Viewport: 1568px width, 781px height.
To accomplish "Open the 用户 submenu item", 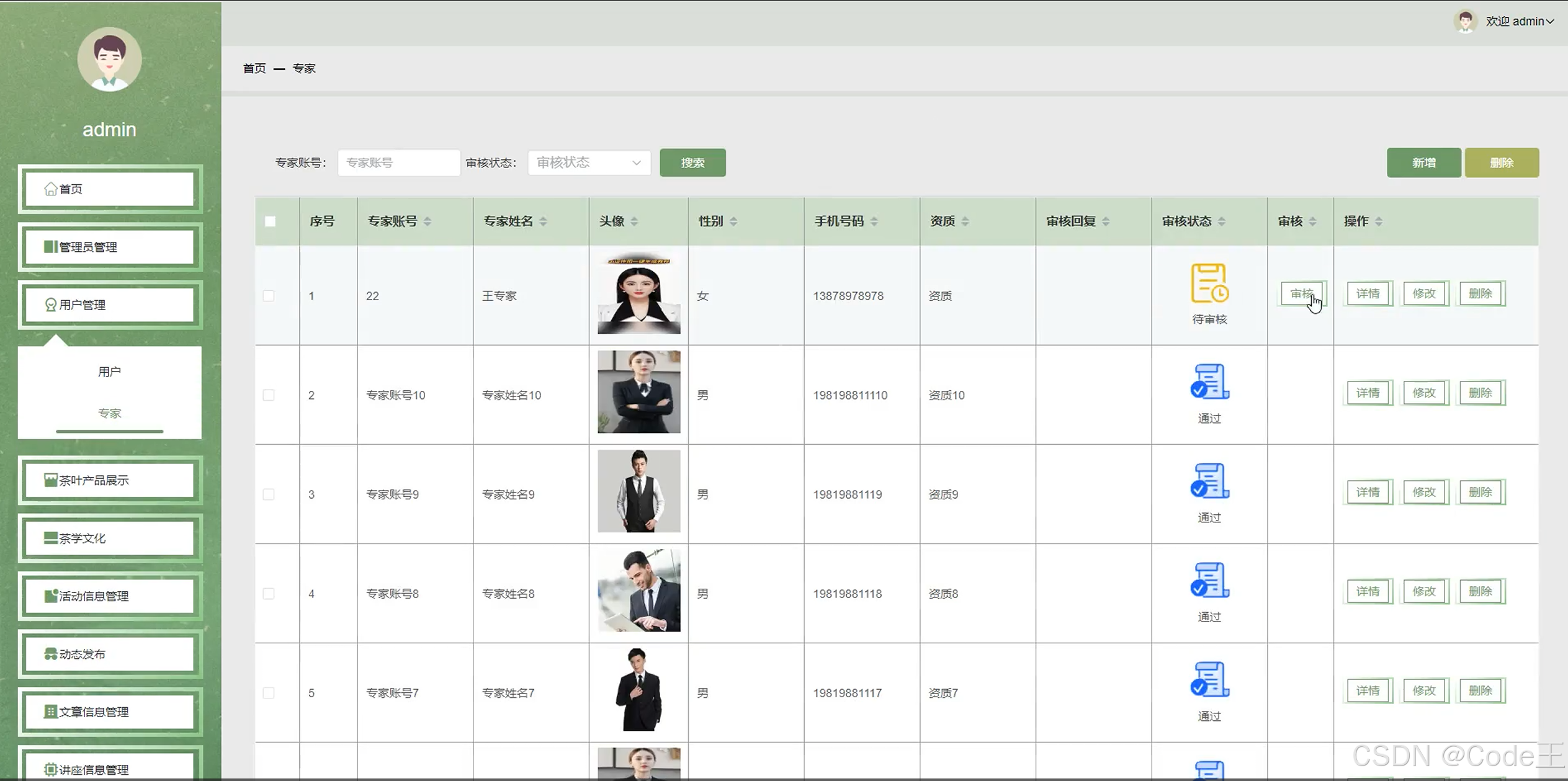I will pos(110,372).
